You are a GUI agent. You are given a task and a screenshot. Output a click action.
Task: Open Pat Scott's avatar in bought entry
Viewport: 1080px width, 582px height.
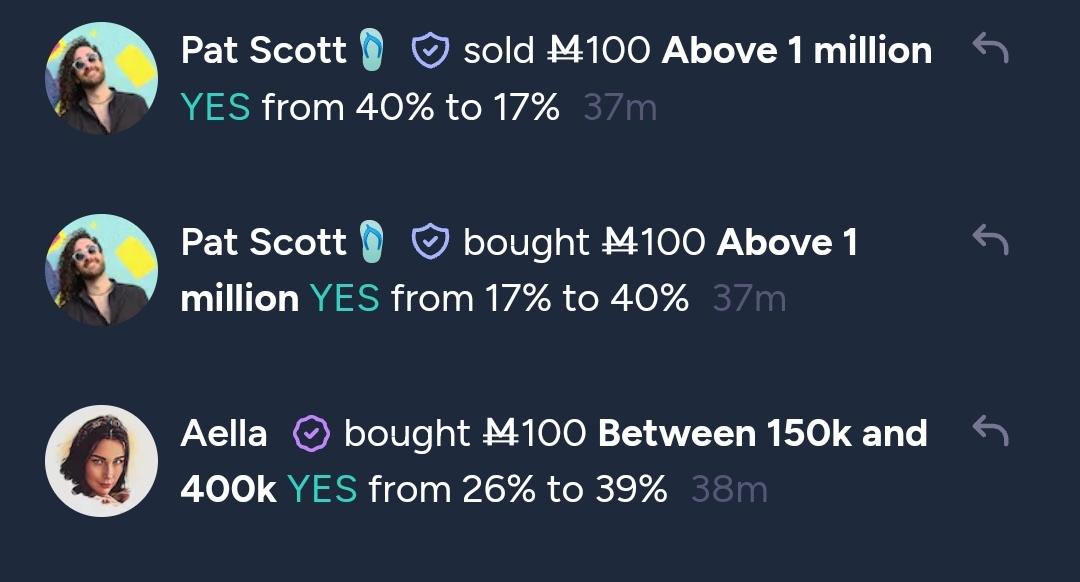101,270
